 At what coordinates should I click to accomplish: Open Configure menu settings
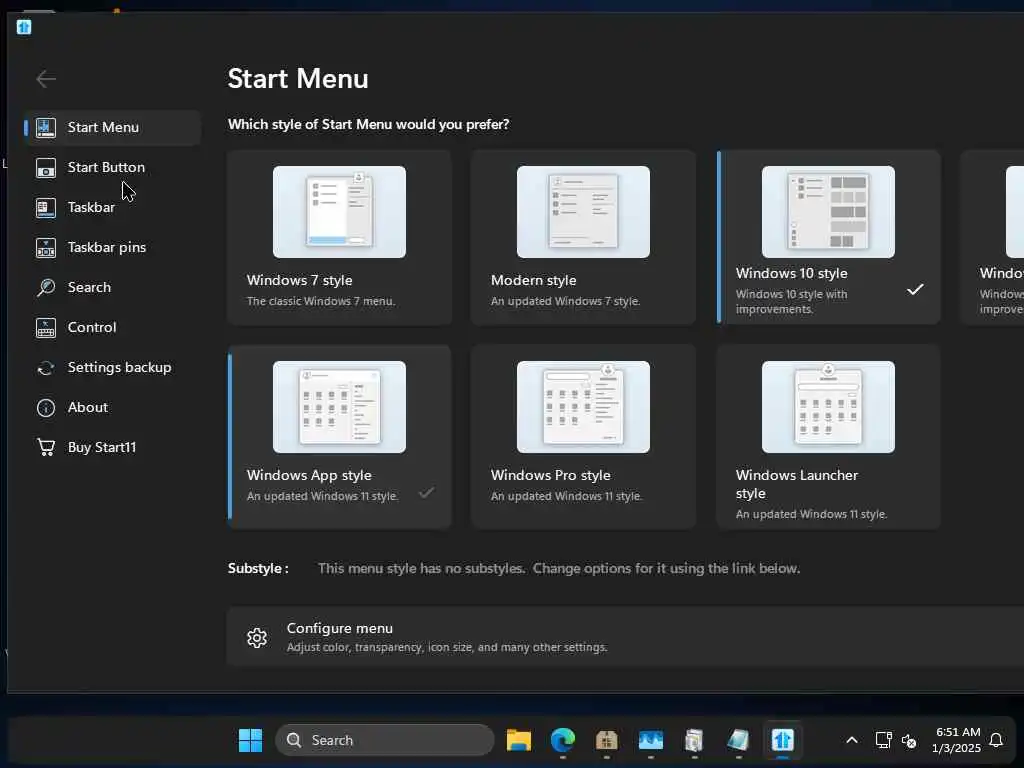click(625, 637)
